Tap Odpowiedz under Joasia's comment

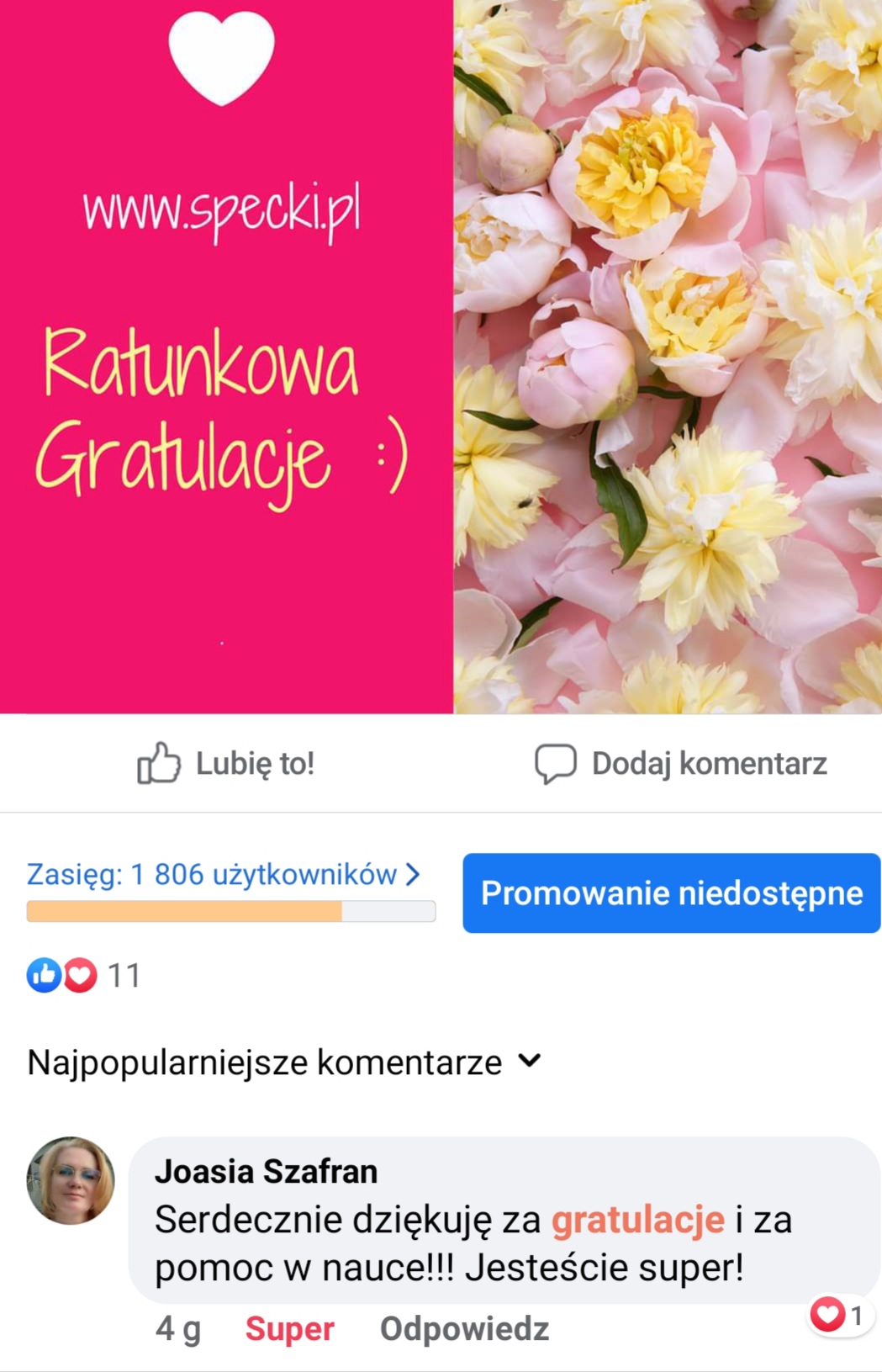[x=464, y=1329]
